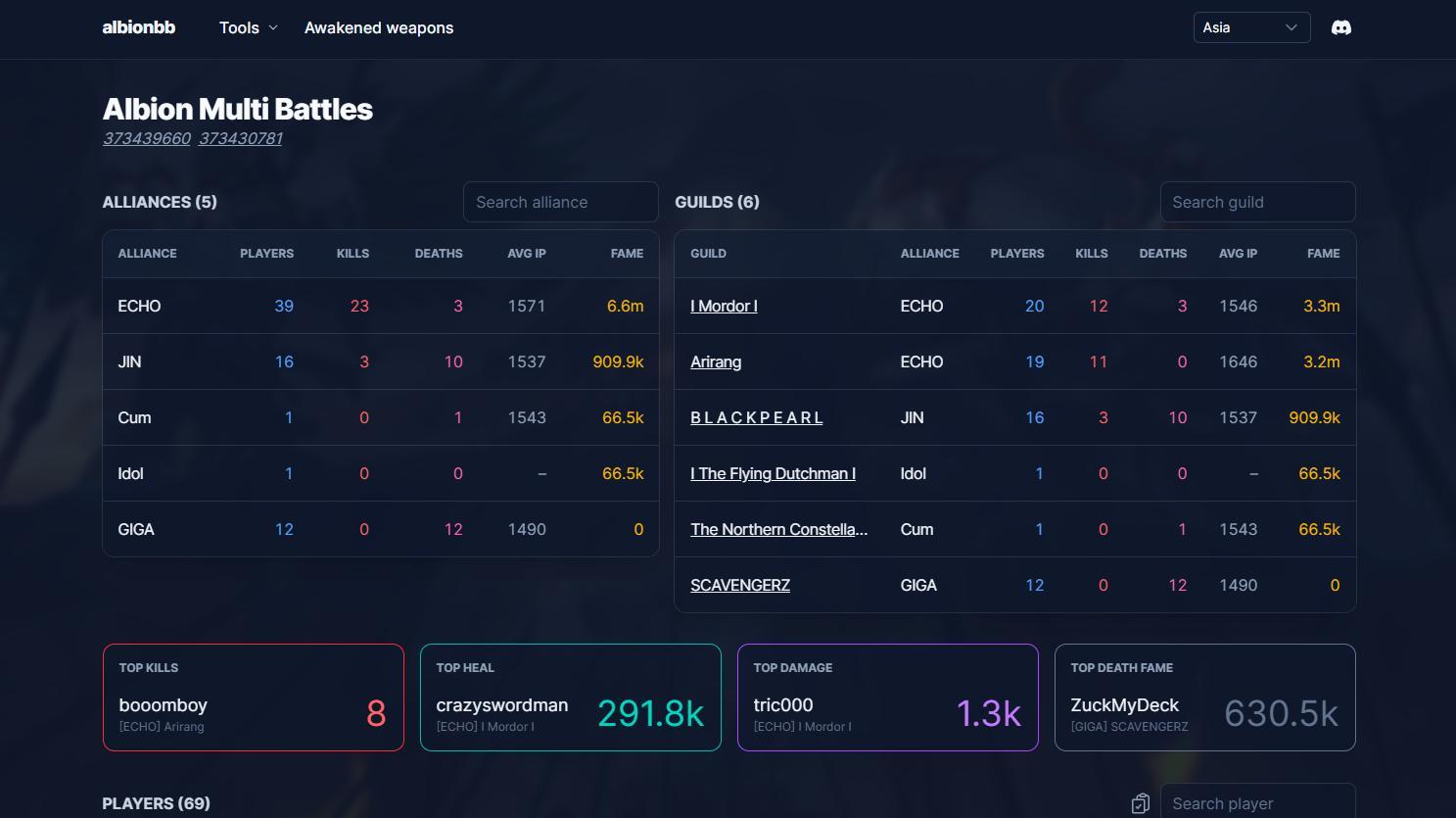Screen dimensions: 1456x818
Task: Open the SCAVENGERZ guild link
Action: tap(740, 585)
